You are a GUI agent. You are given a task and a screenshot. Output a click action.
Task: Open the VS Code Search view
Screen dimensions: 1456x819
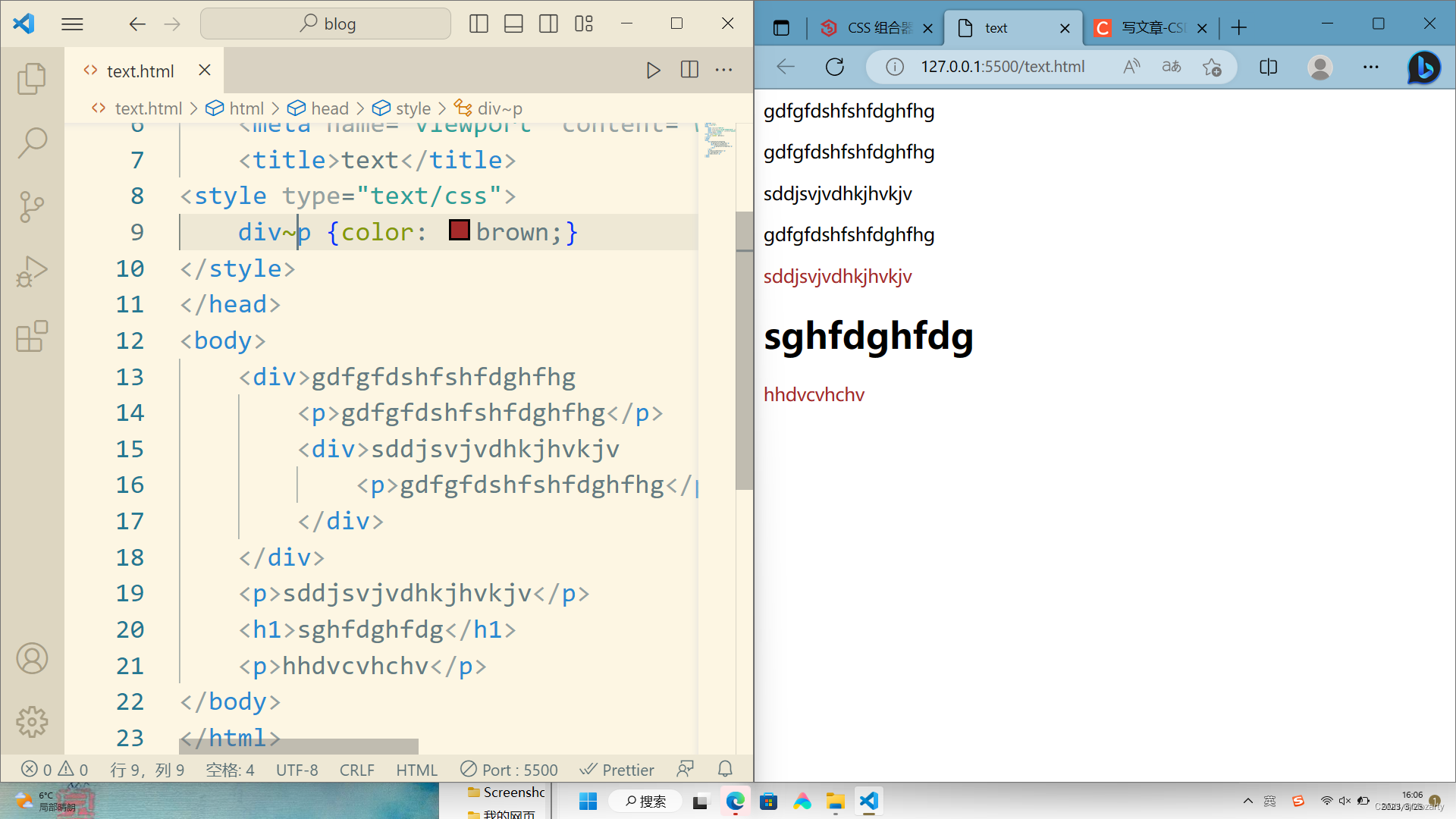point(32,142)
